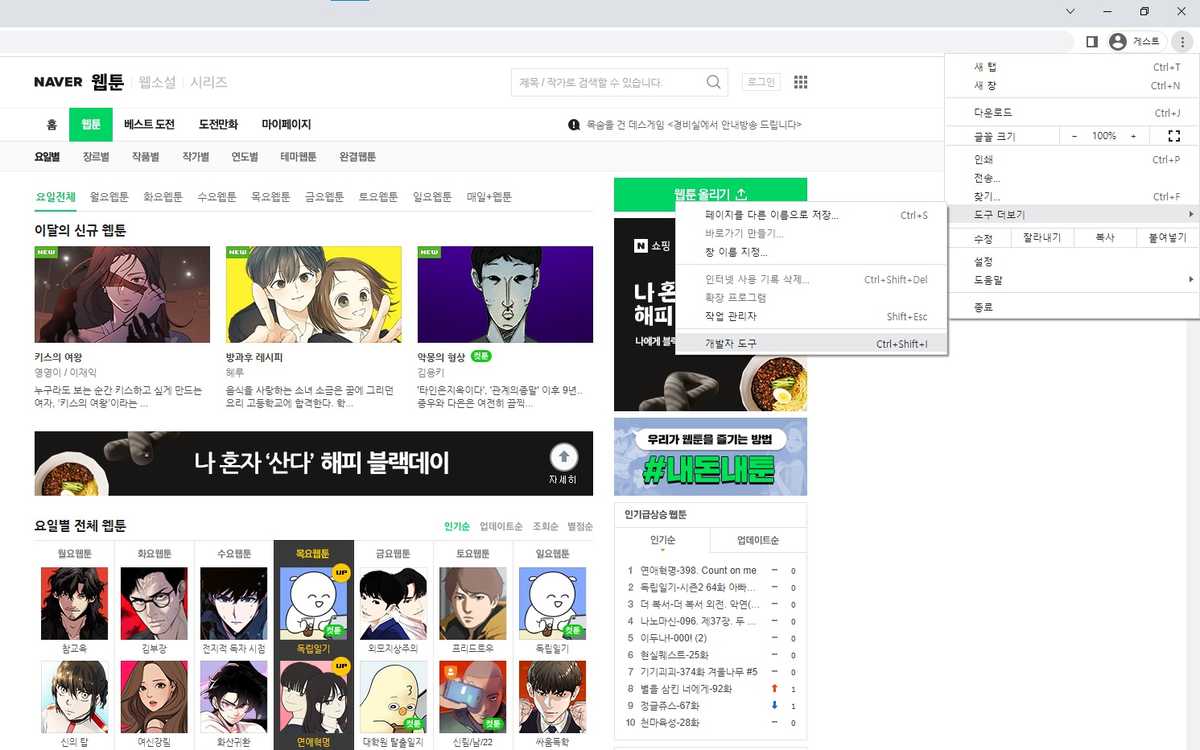The width and height of the screenshot is (1200, 750).
Task: Click the 시리즈 header link
Action: coord(209,82)
